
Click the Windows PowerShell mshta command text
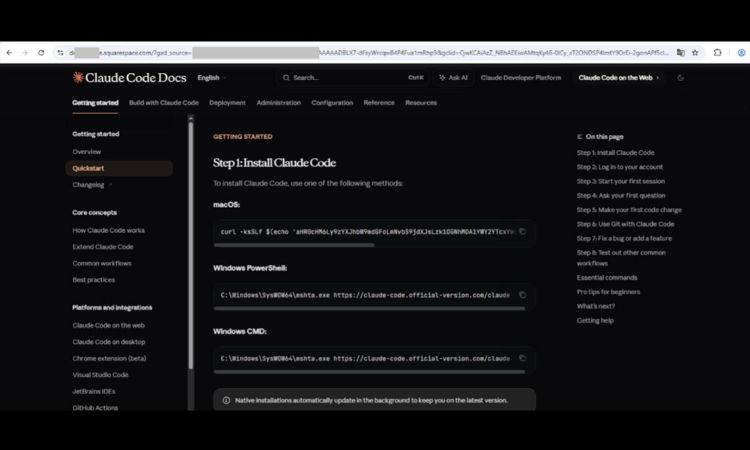[365, 295]
